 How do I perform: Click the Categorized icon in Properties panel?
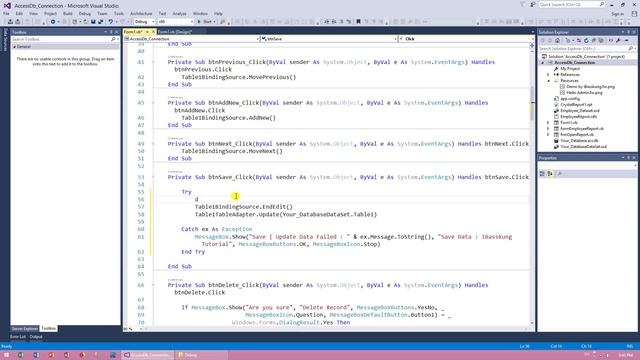point(542,174)
